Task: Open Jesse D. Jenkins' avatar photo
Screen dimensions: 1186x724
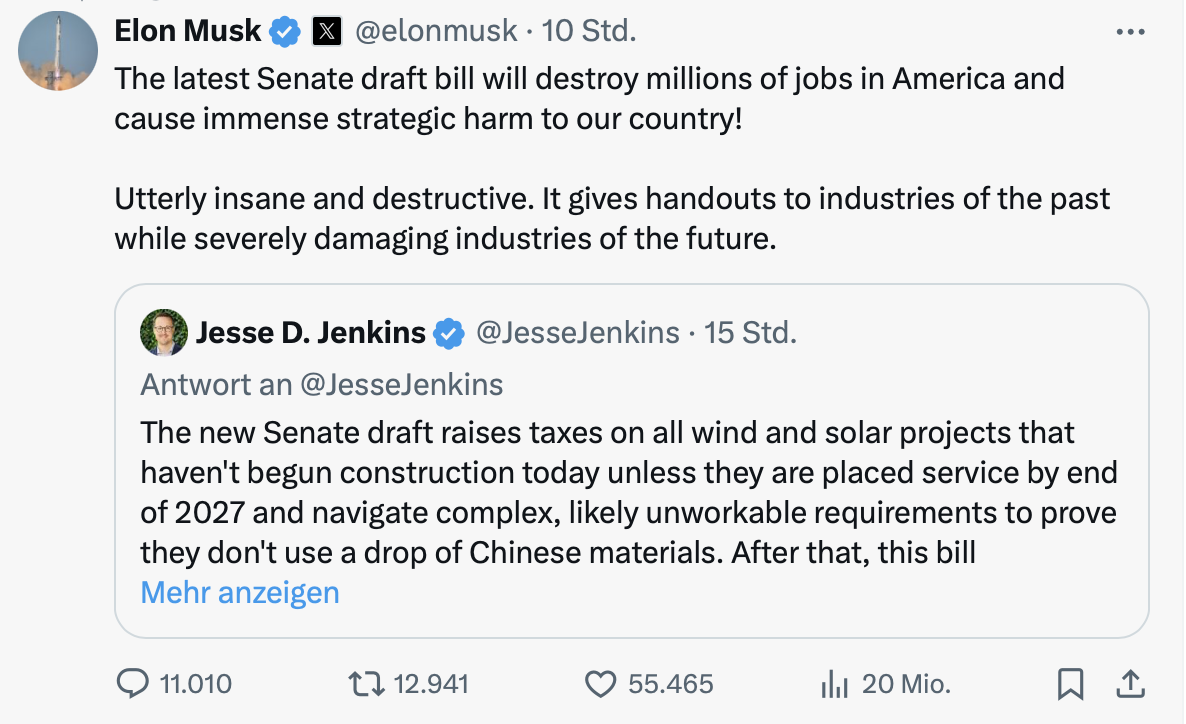Action: pos(164,333)
